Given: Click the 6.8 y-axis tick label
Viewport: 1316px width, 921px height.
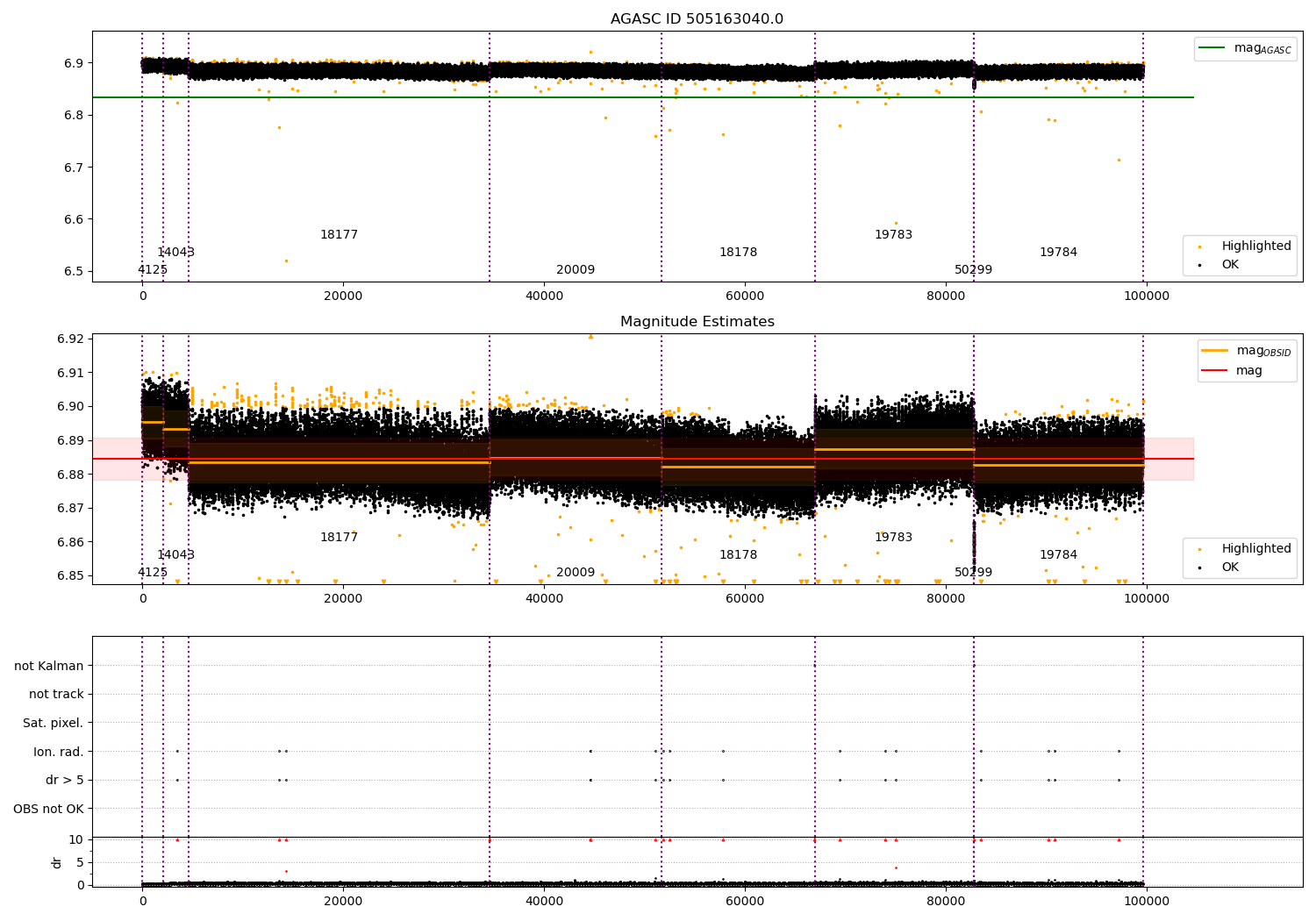Looking at the screenshot, I should [75, 116].
